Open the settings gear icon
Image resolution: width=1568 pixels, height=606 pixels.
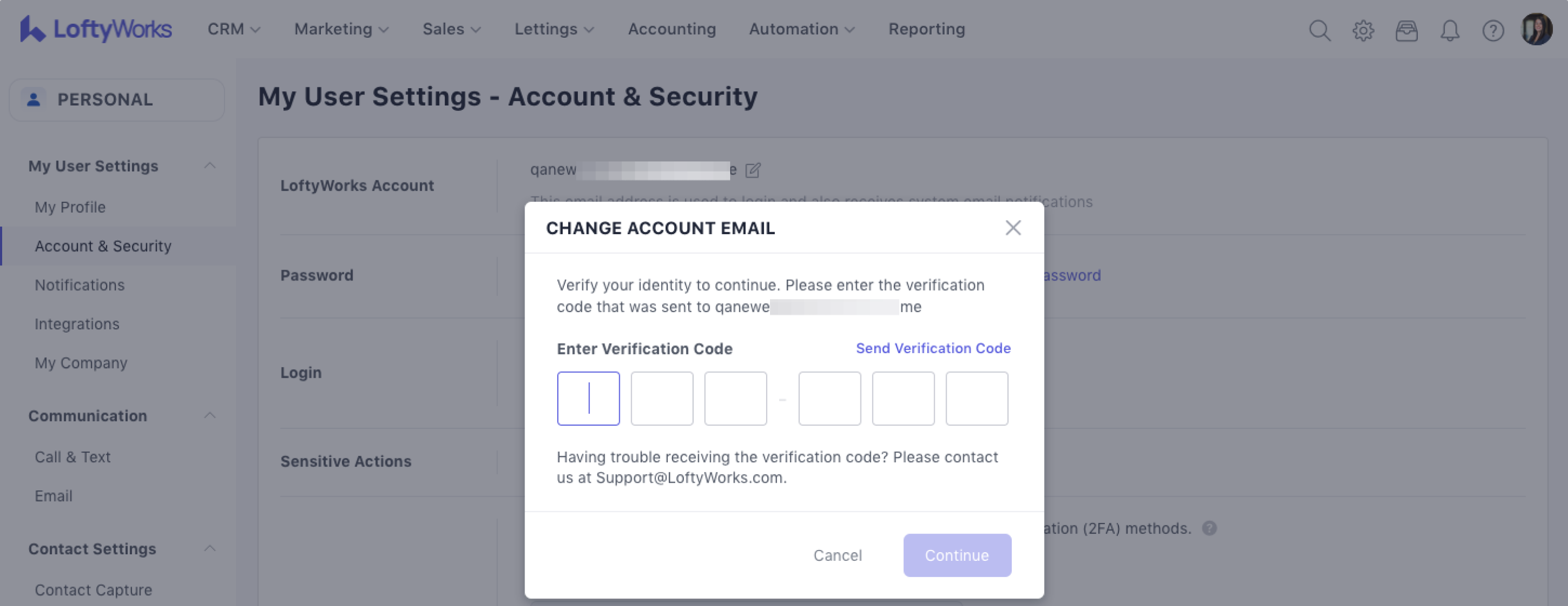coord(1363,30)
